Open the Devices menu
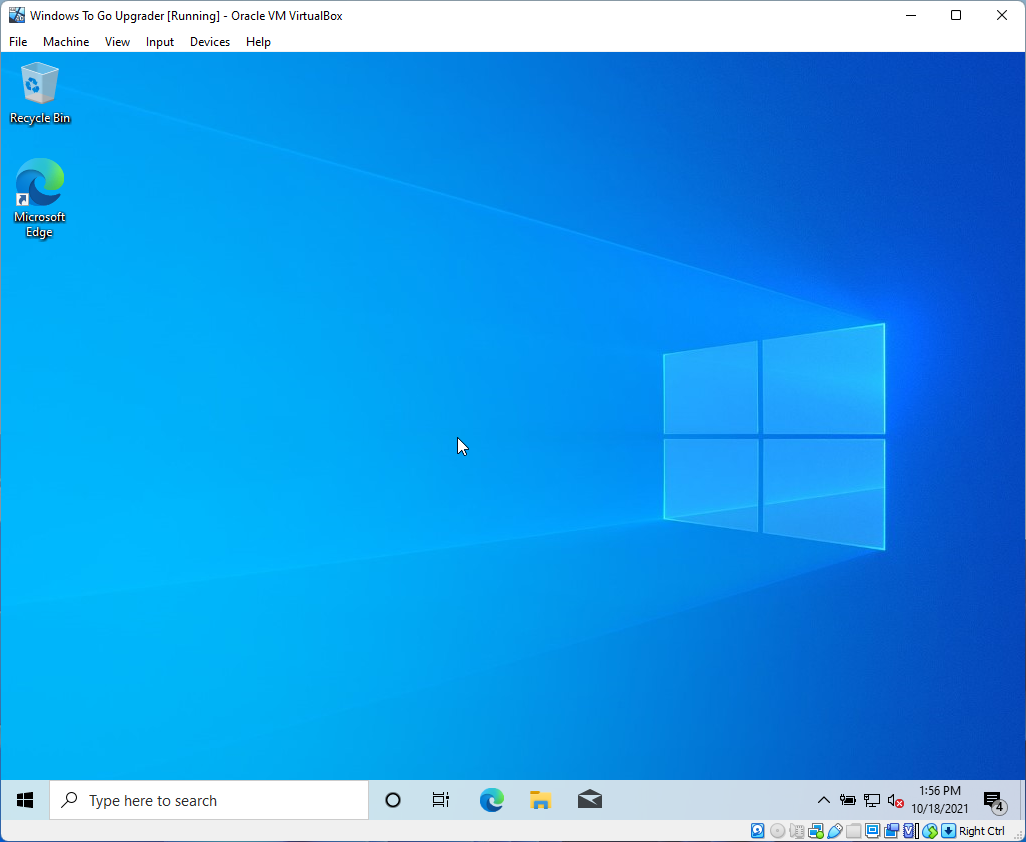 pos(210,42)
